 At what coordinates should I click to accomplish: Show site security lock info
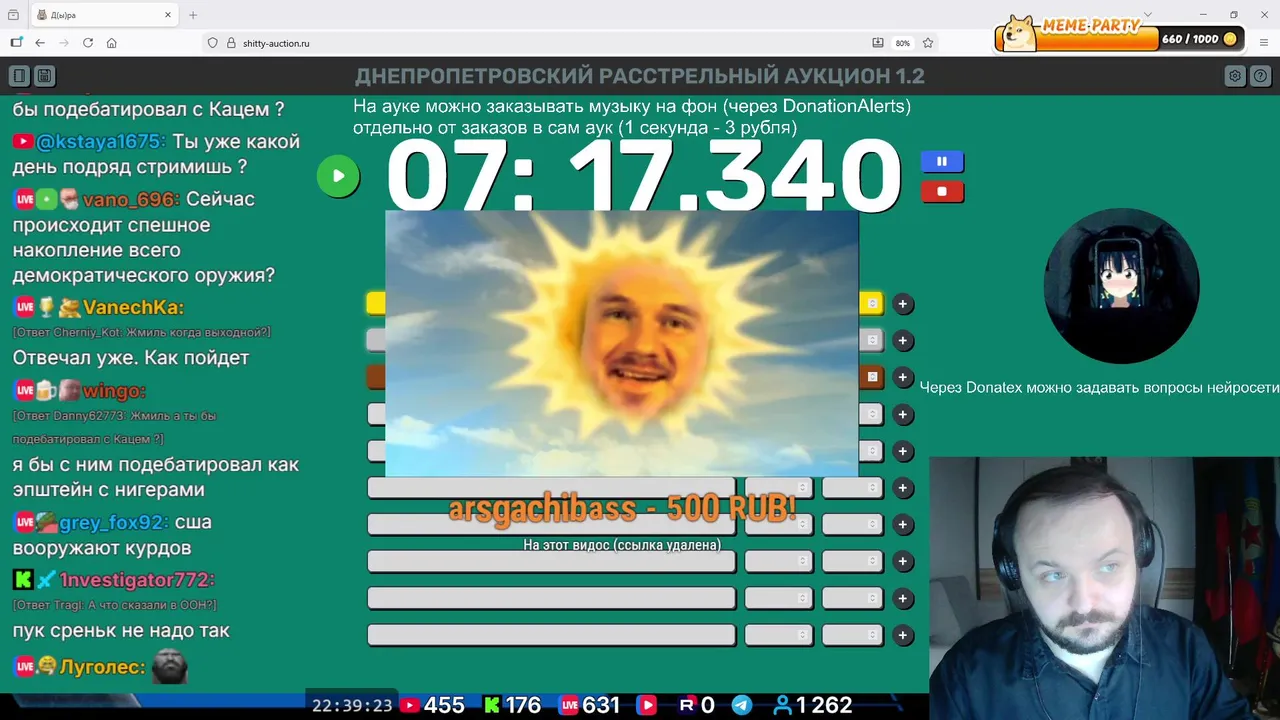[231, 43]
